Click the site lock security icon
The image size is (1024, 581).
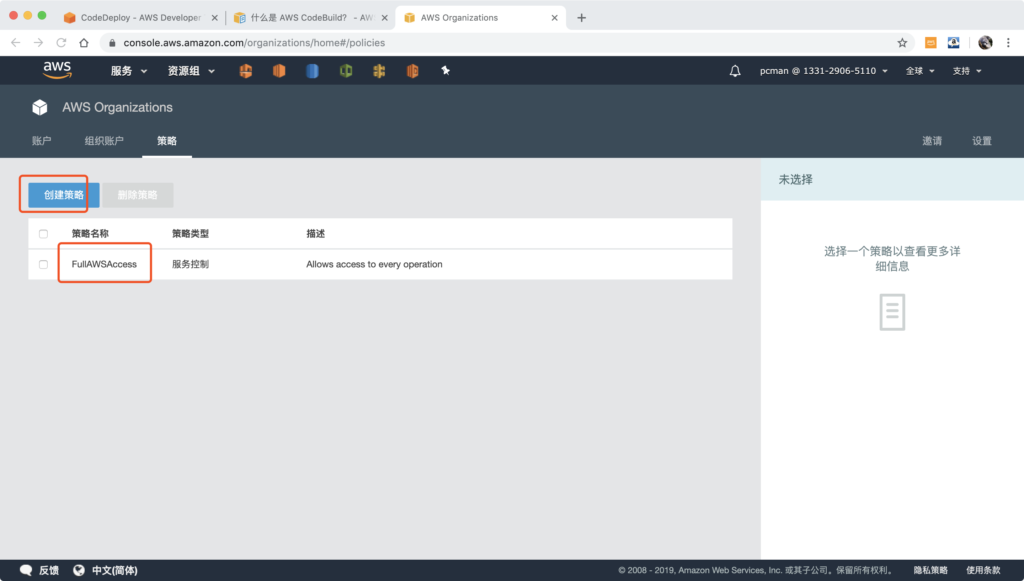pyautogui.click(x=112, y=42)
